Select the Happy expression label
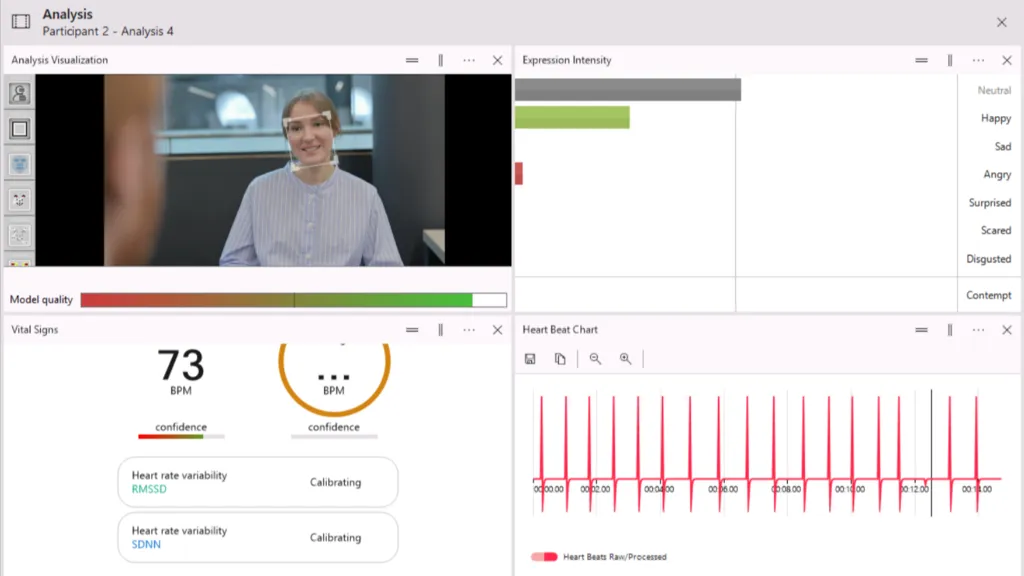This screenshot has width=1024, height=576. coord(995,118)
